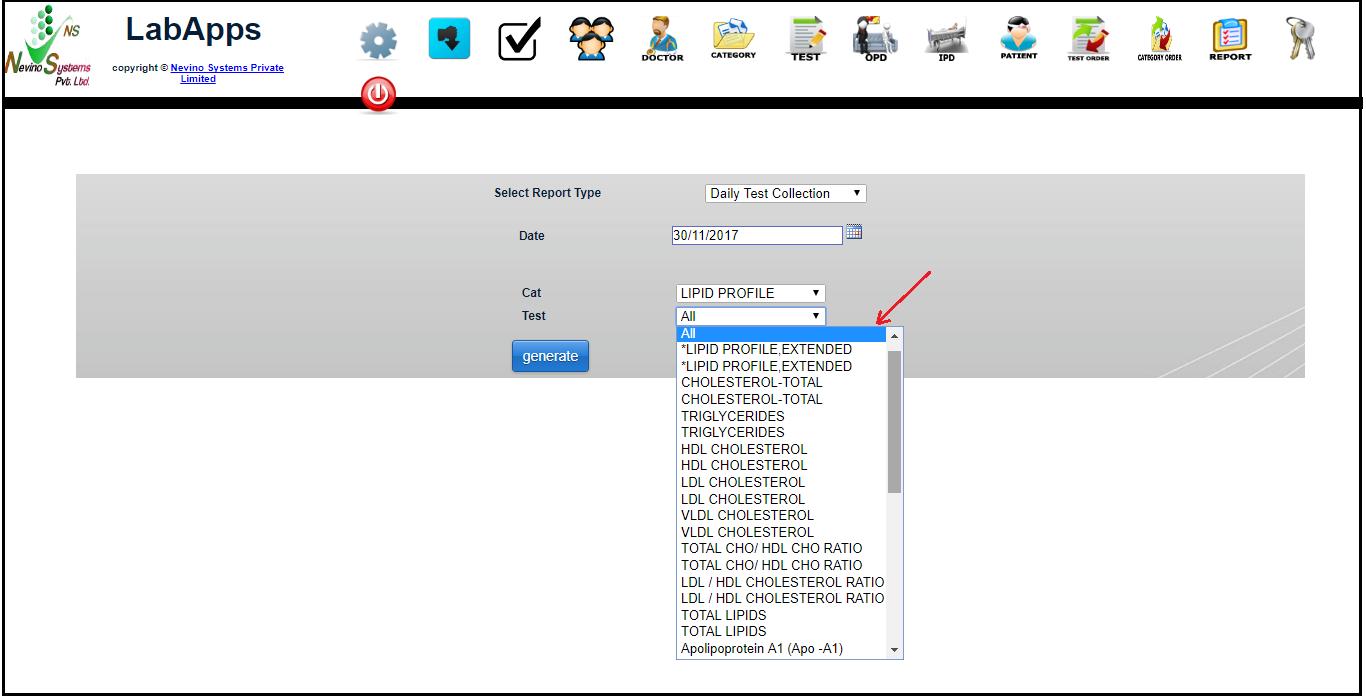This screenshot has height=699, width=1366.
Task: Open the Report icon
Action: click(x=1230, y=39)
